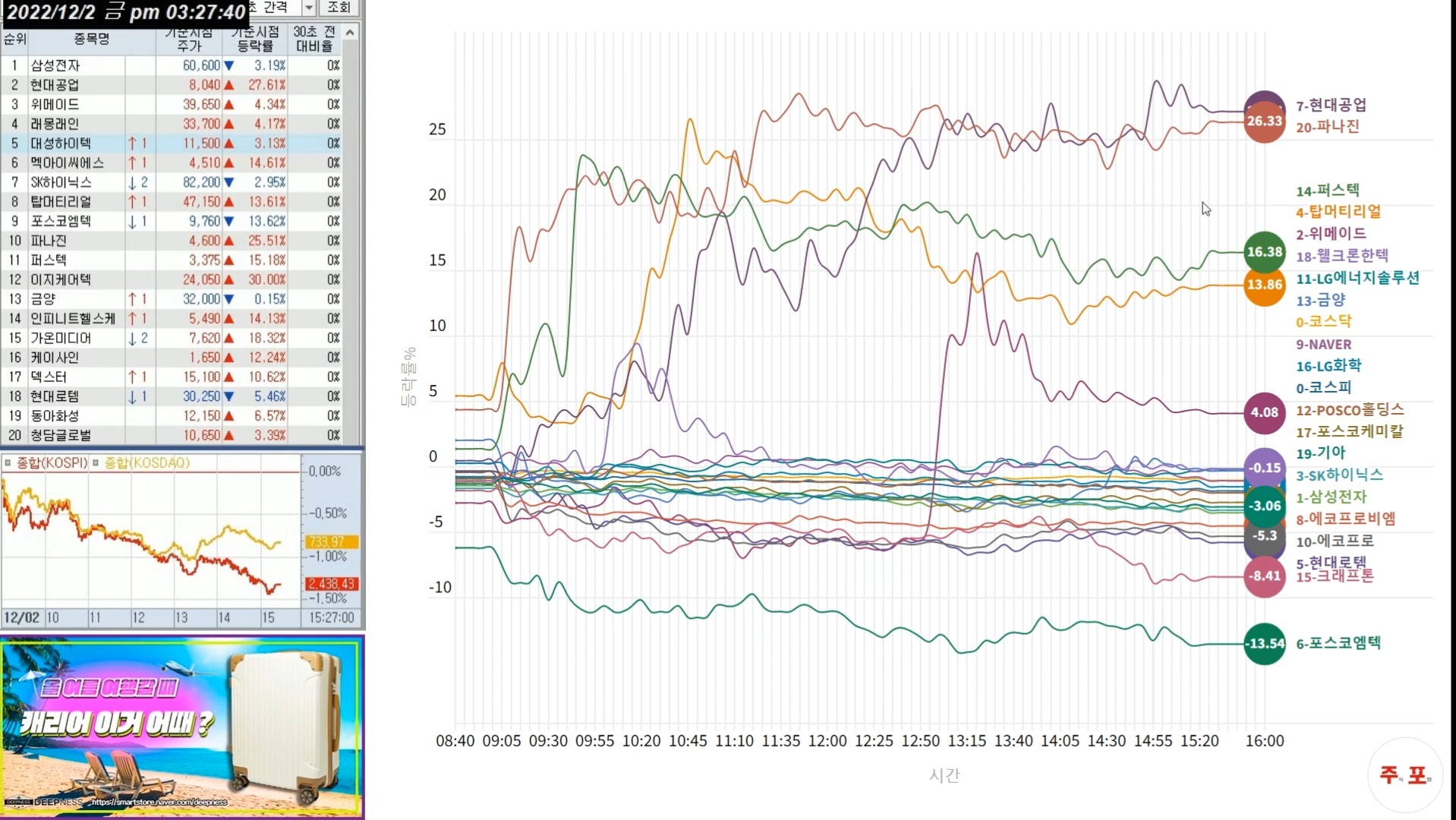
Task: Toggle the 종합(KOSPI) series in the index chart
Action: point(46,462)
